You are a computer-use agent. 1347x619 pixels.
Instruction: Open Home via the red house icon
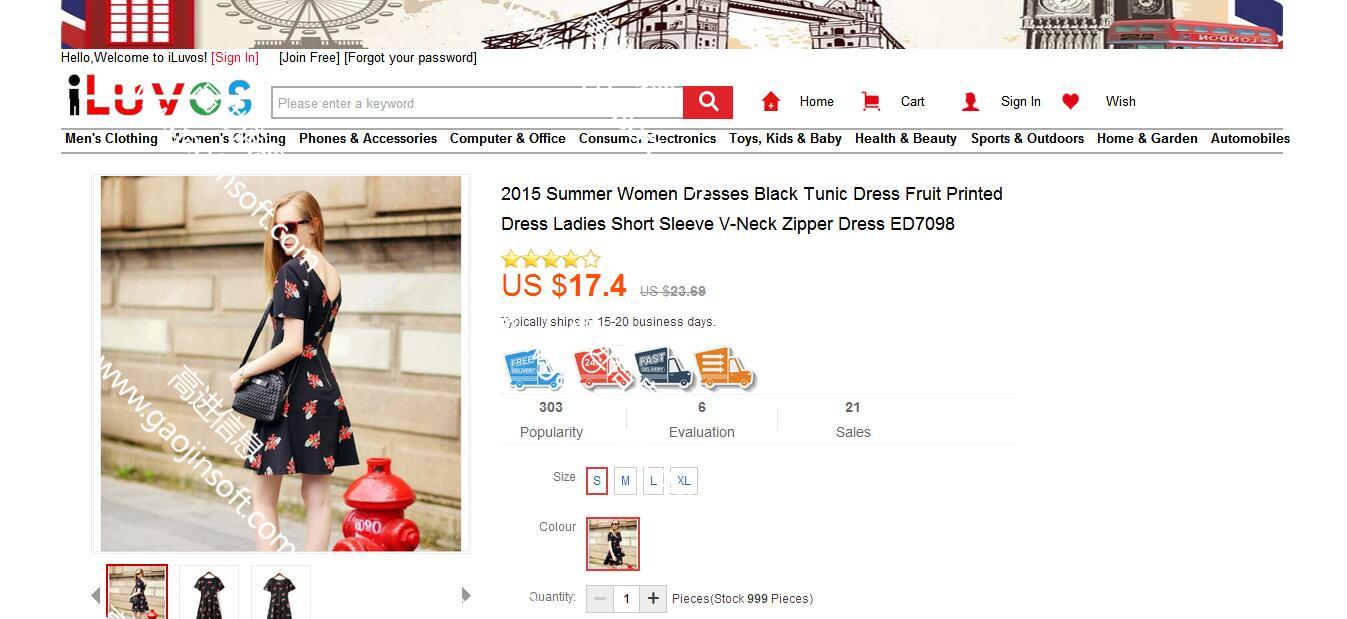[770, 101]
